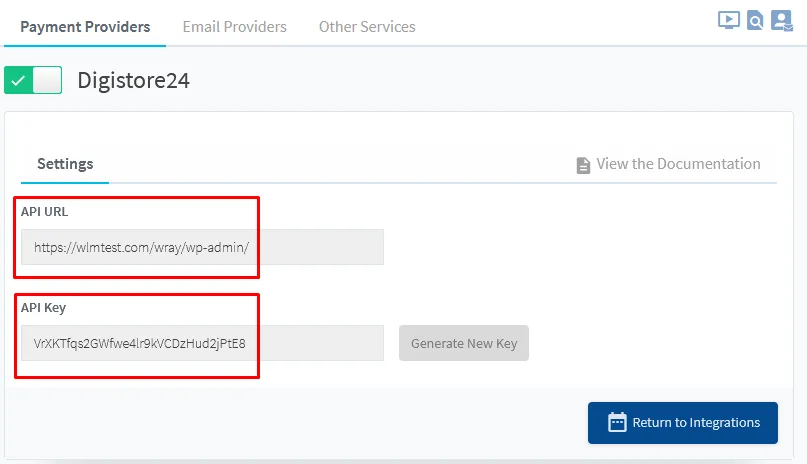The width and height of the screenshot is (807, 464).
Task: Click the green checkmark on Digistore24 switch
Action: (18, 80)
